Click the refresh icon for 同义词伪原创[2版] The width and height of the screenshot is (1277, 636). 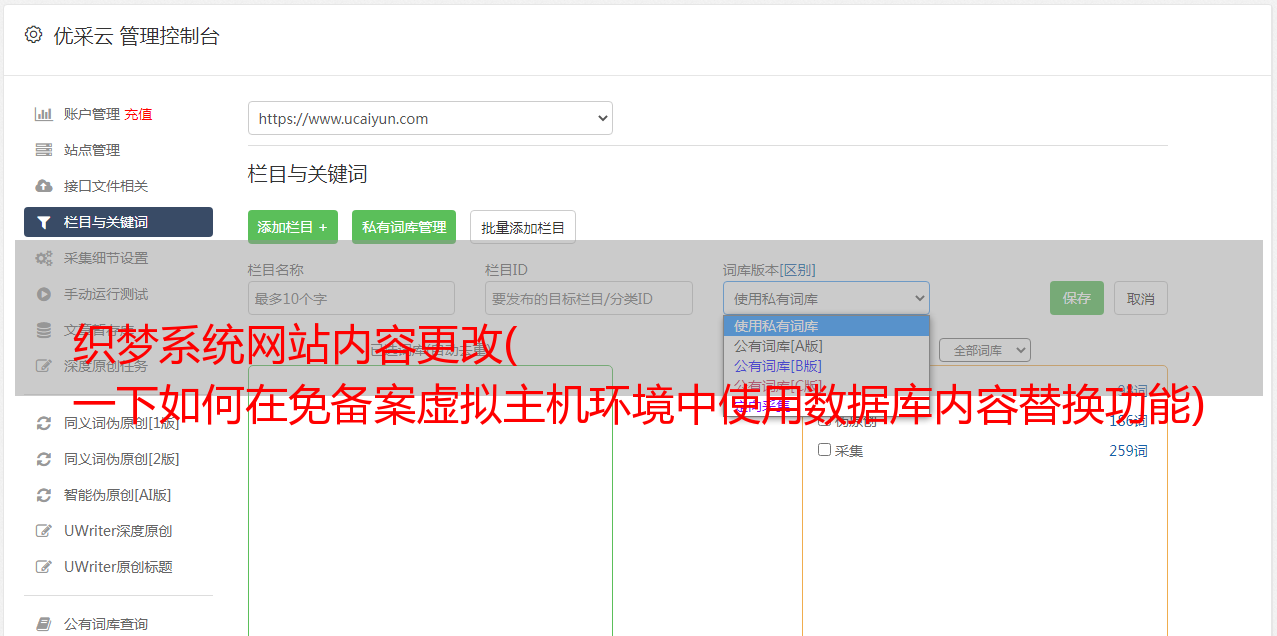(44, 459)
